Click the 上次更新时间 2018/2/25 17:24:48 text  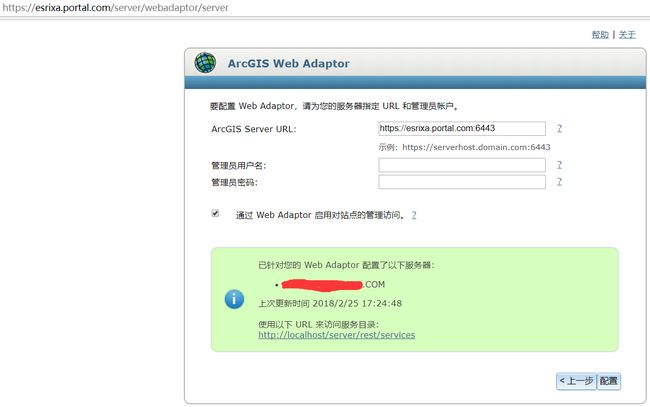330,303
